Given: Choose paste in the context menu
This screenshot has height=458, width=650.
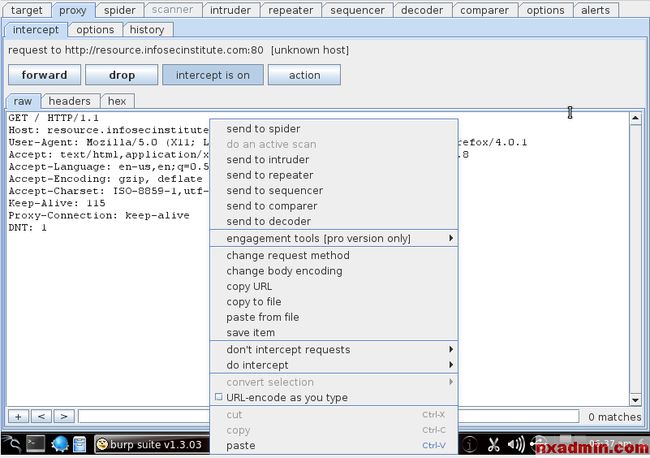Looking at the screenshot, I should [334, 446].
